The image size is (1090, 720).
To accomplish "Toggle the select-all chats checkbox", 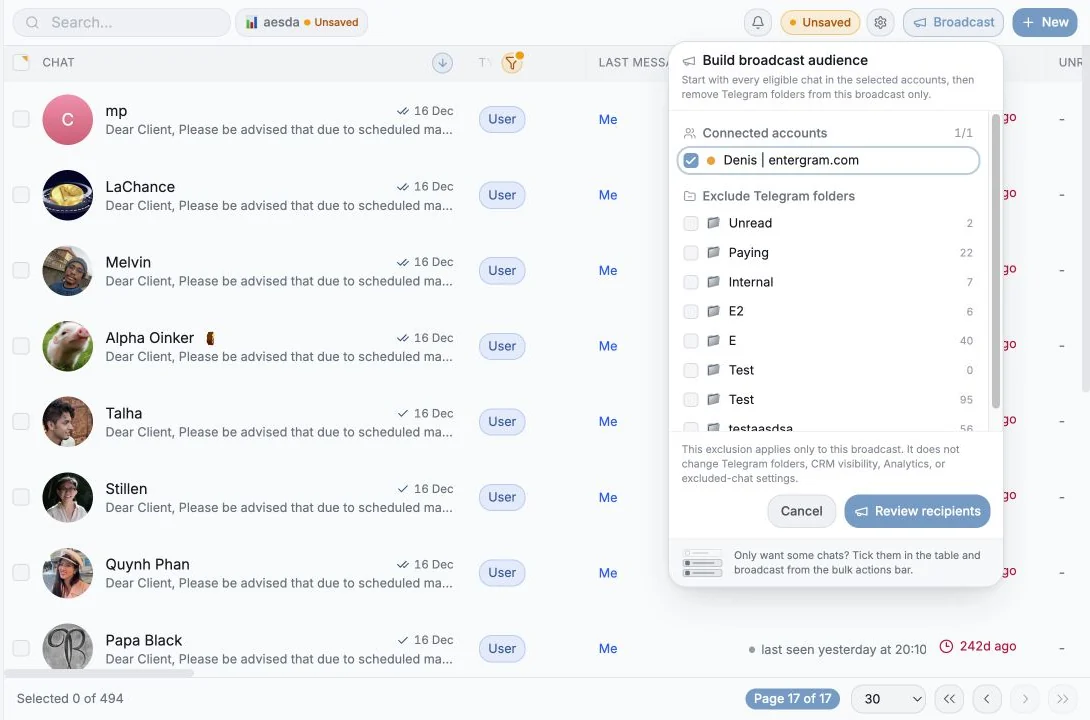I will [21, 63].
